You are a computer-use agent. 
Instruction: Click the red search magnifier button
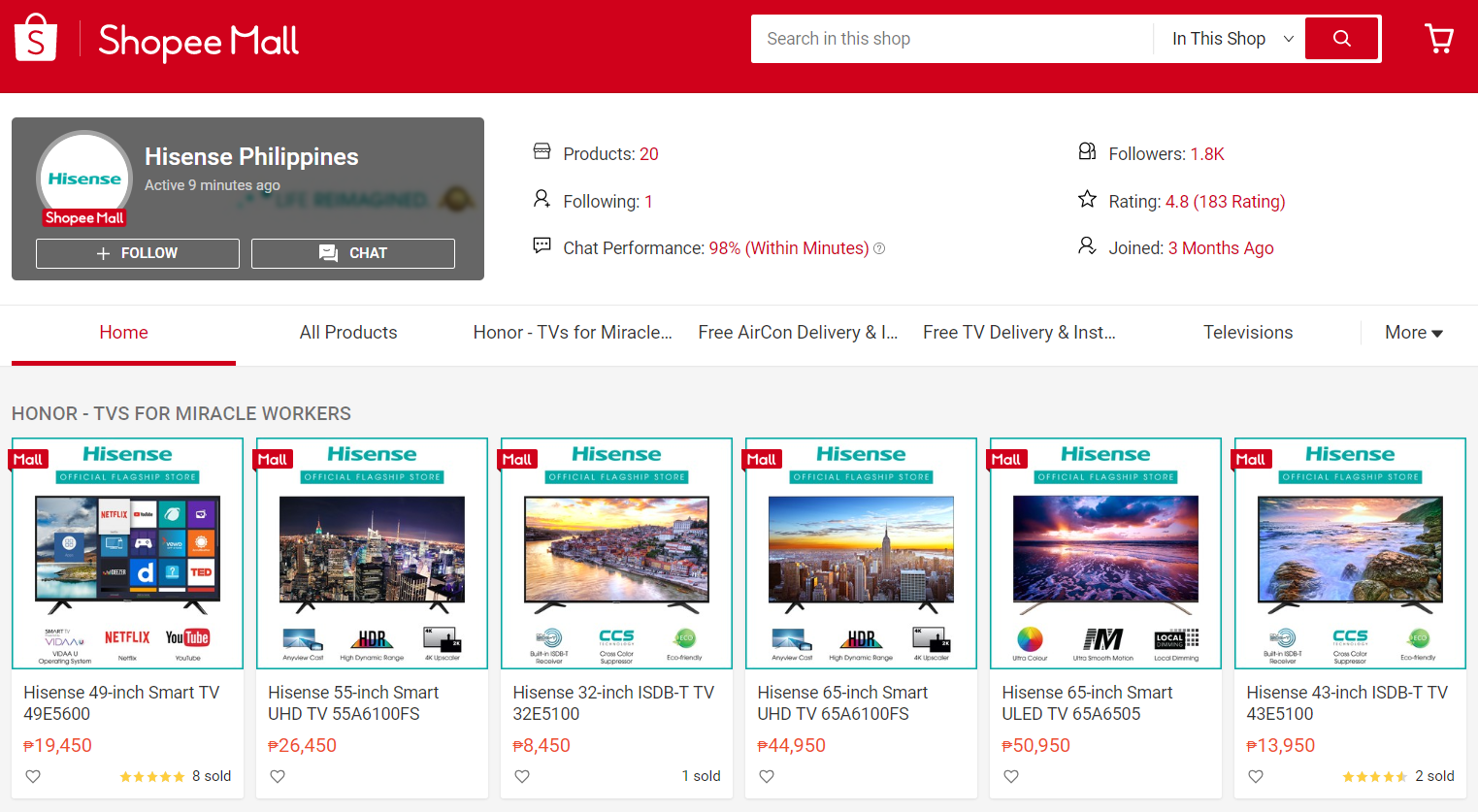pyautogui.click(x=1342, y=39)
